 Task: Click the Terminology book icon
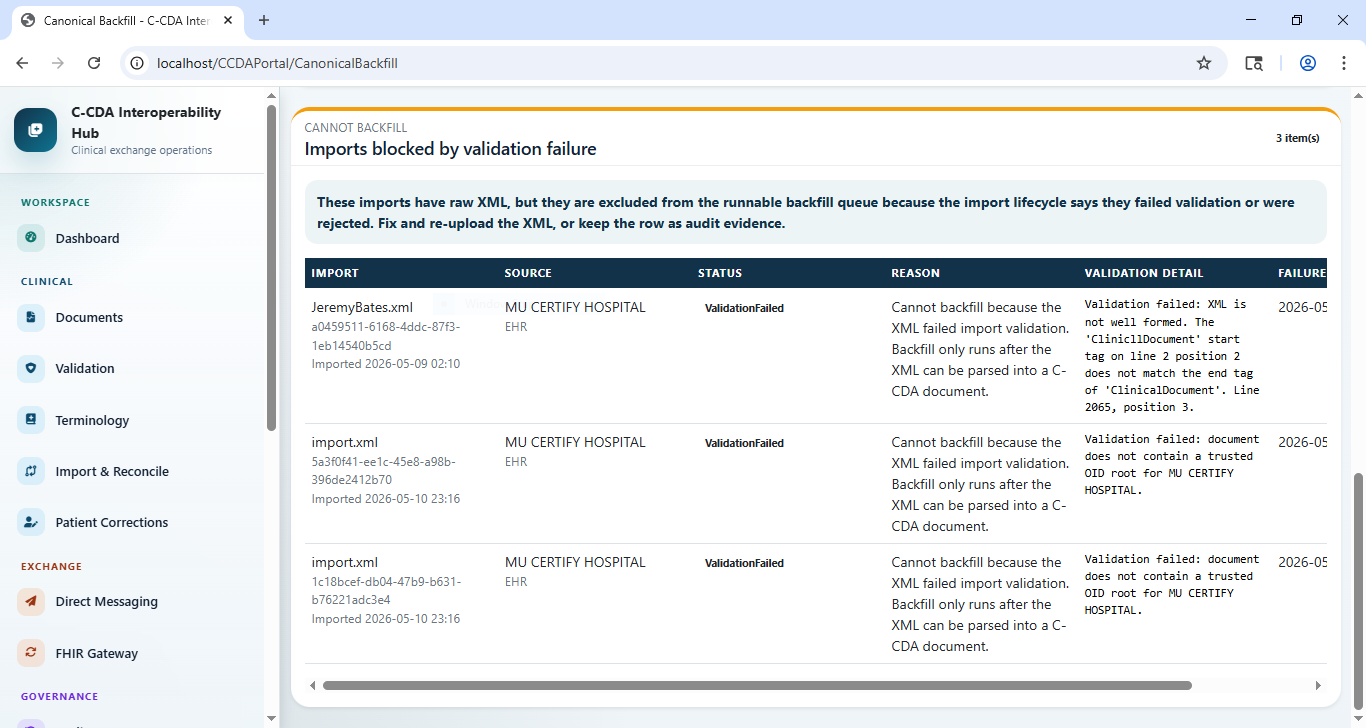tap(31, 420)
